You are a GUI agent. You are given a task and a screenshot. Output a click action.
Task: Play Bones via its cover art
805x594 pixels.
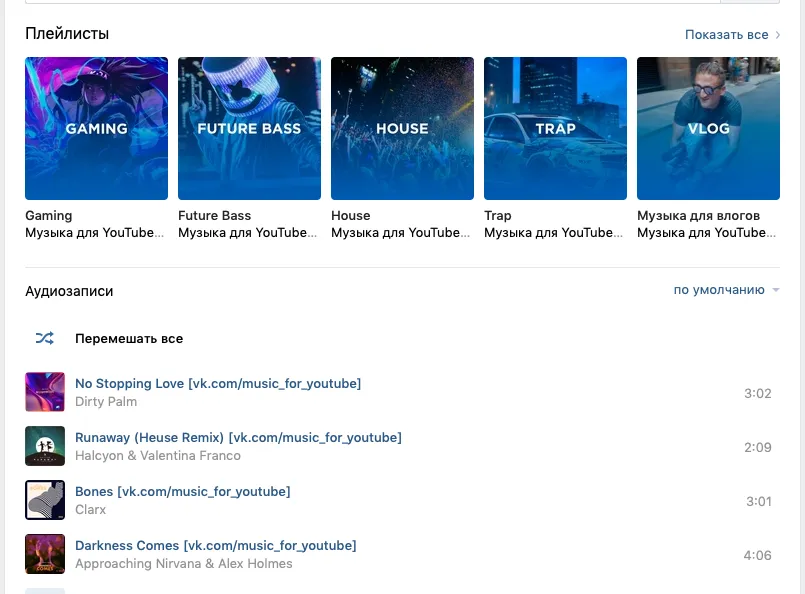[x=45, y=500]
